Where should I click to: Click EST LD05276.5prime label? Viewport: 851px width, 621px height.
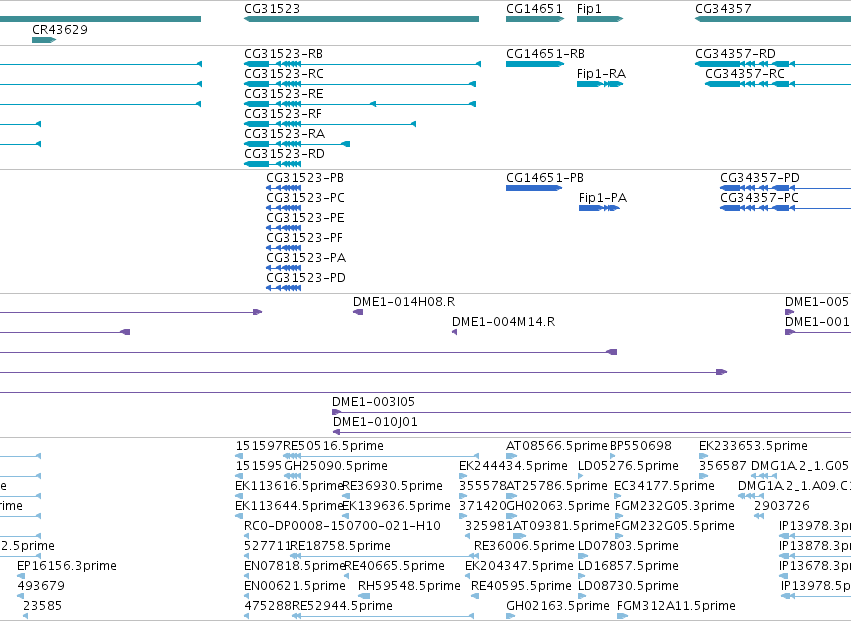click(628, 466)
